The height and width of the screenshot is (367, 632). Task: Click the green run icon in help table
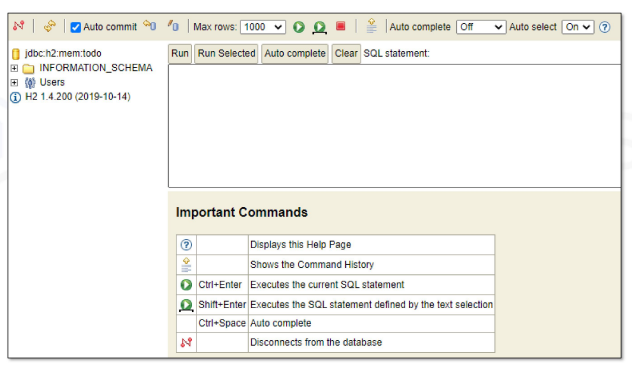click(186, 285)
